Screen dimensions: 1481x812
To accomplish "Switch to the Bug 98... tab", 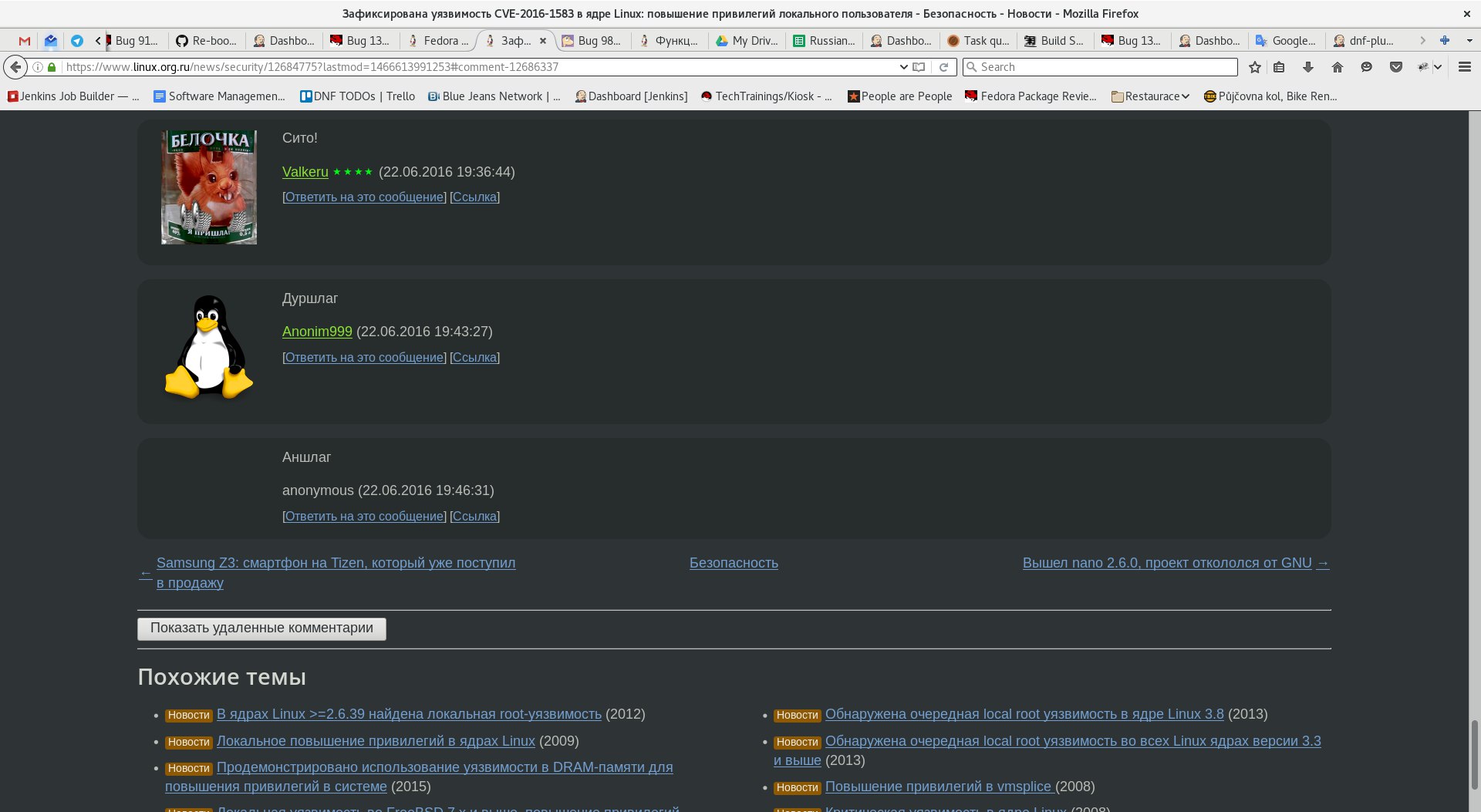I will [x=592, y=41].
